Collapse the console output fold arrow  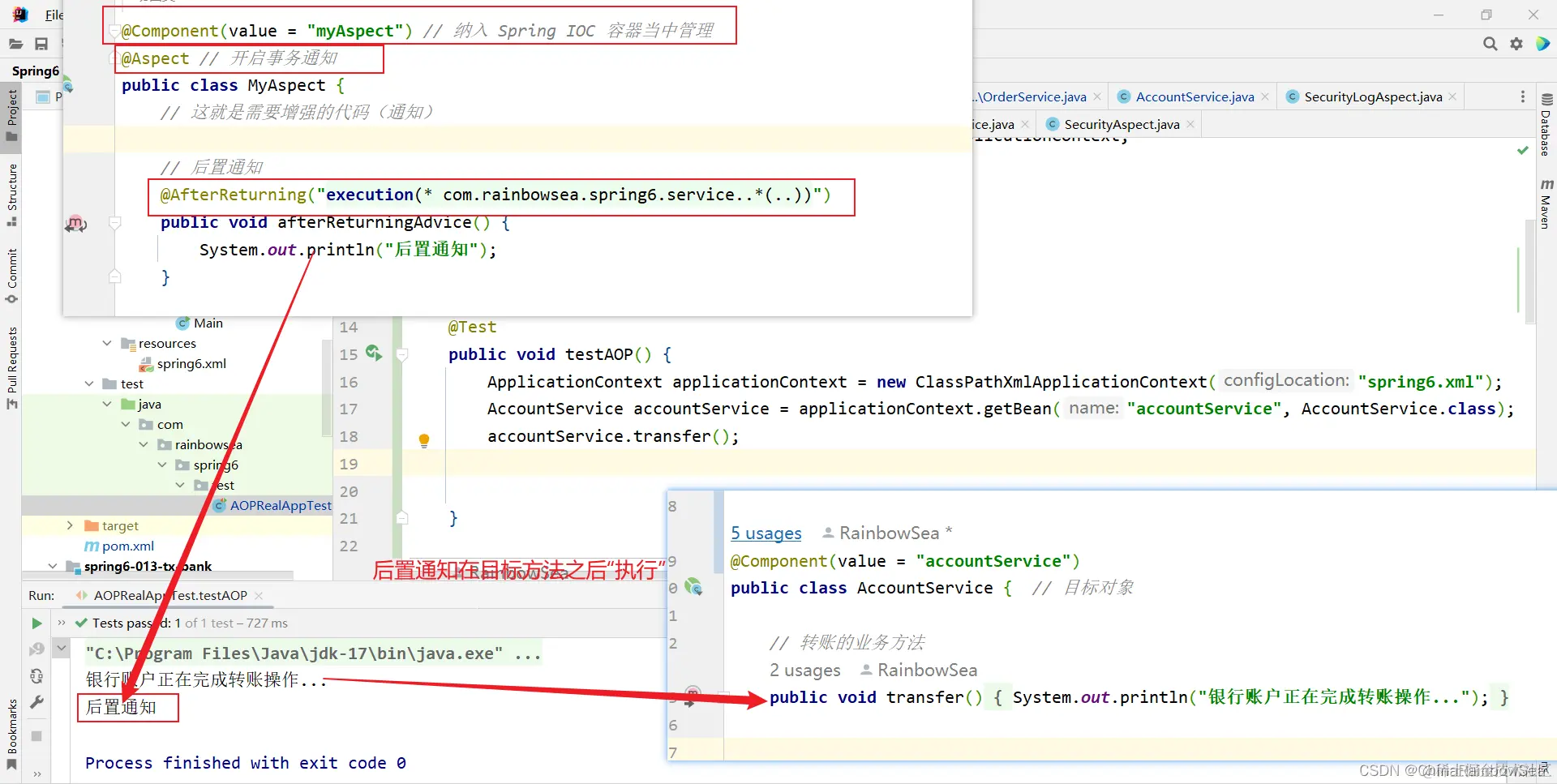point(62,648)
